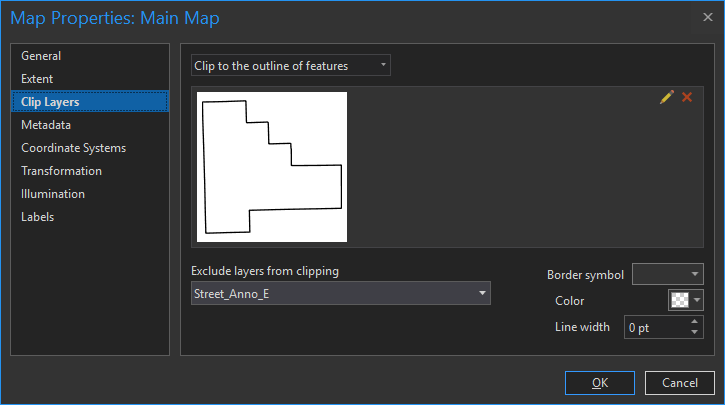Select the Clip Layers tab
The height and width of the screenshot is (405, 725).
50,102
